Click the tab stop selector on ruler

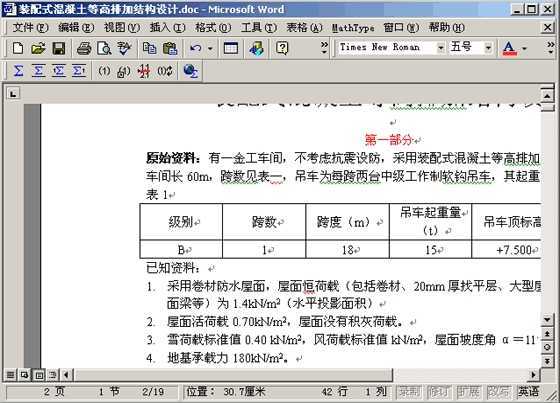point(14,94)
